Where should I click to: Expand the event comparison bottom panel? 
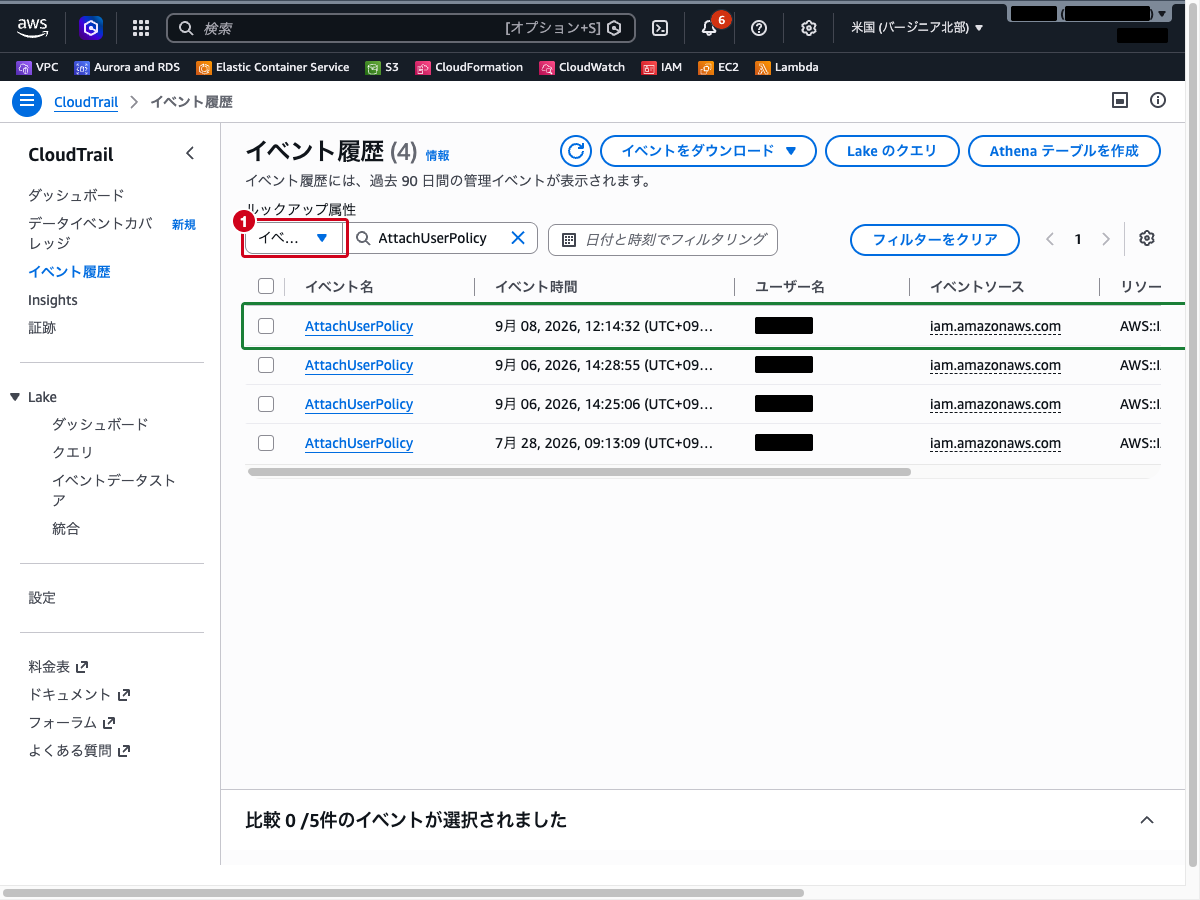[1147, 820]
